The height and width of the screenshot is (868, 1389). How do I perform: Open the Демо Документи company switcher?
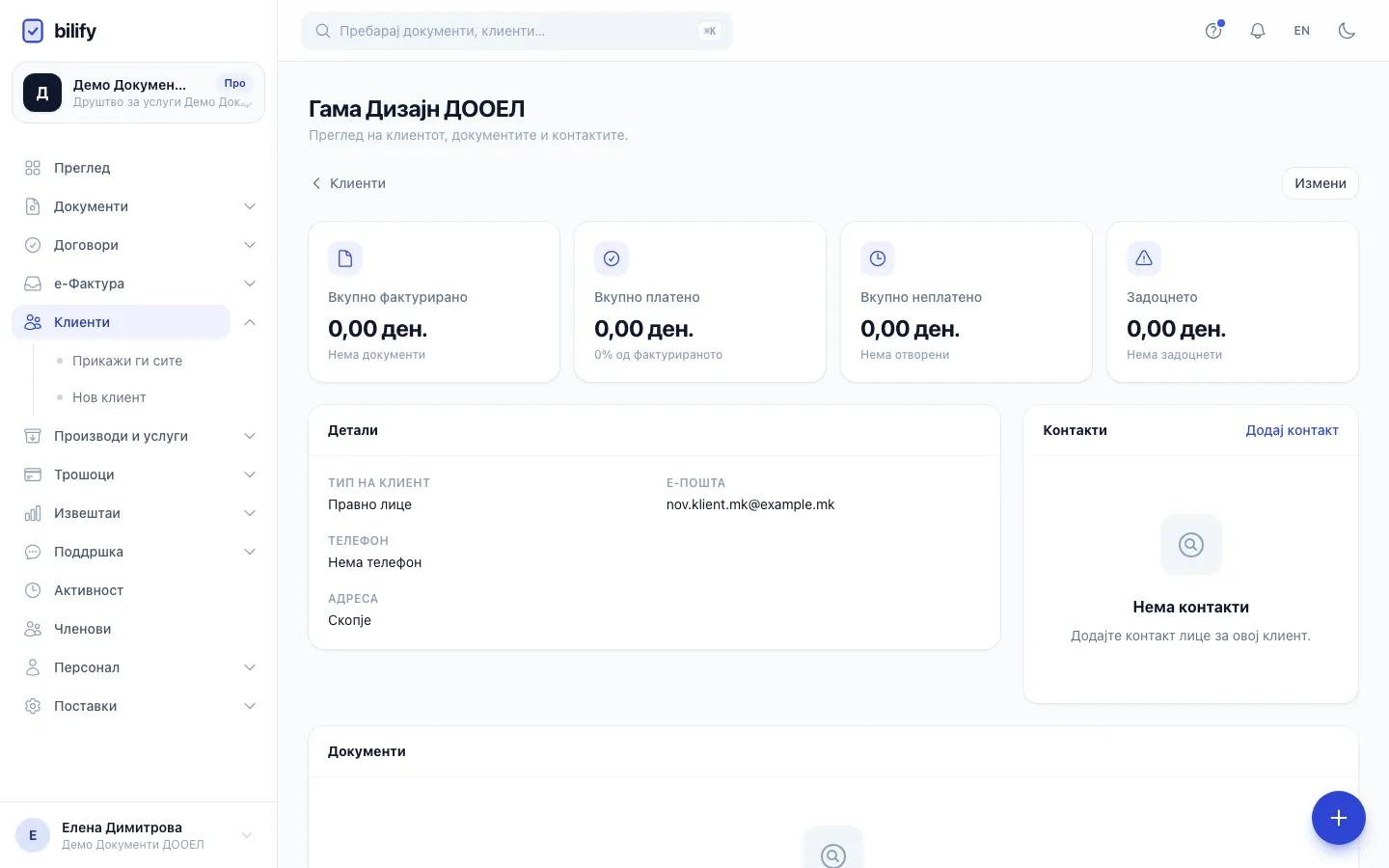(x=138, y=93)
